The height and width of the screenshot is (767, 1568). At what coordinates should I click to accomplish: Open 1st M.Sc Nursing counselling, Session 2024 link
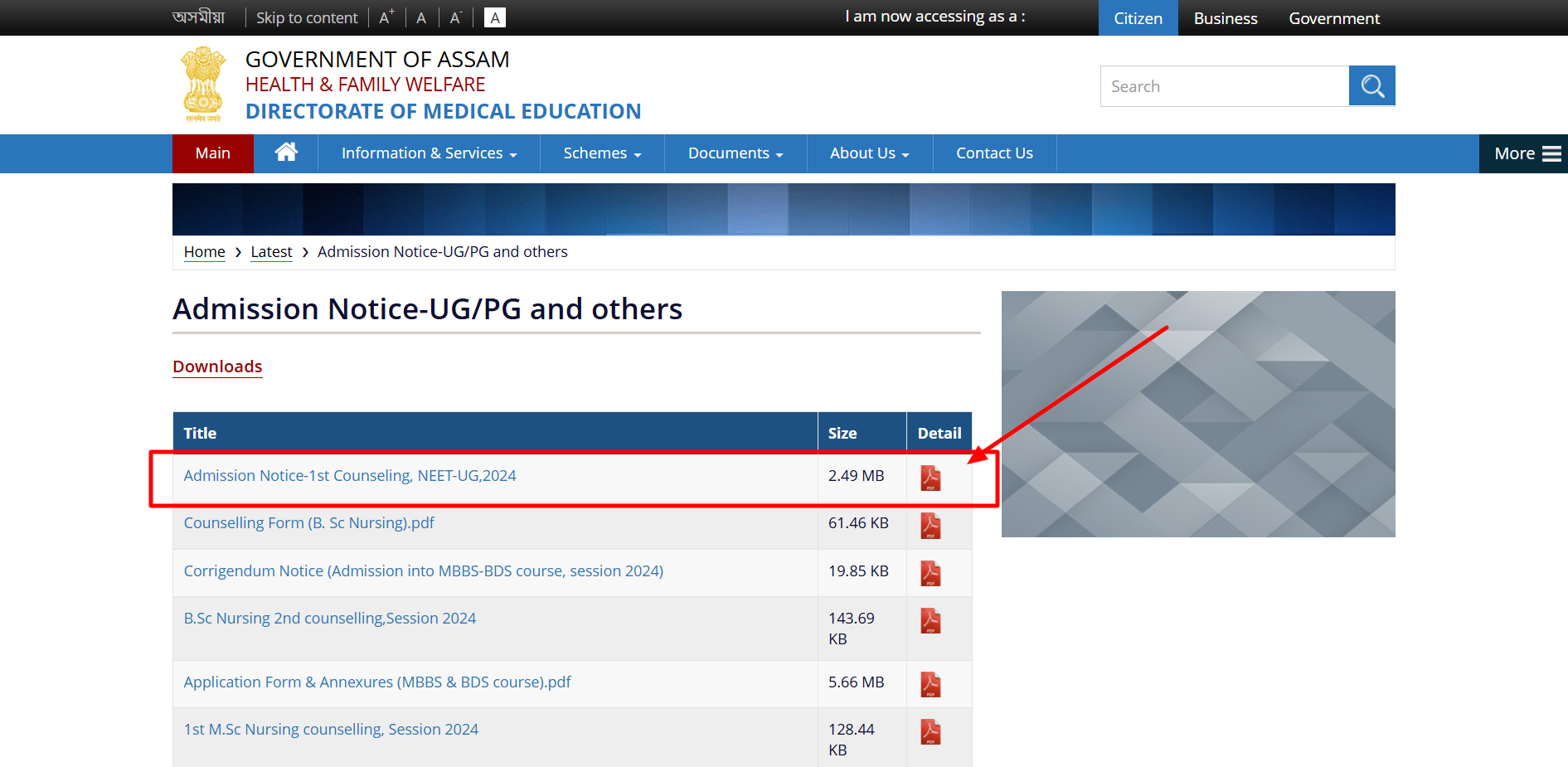pyautogui.click(x=331, y=730)
